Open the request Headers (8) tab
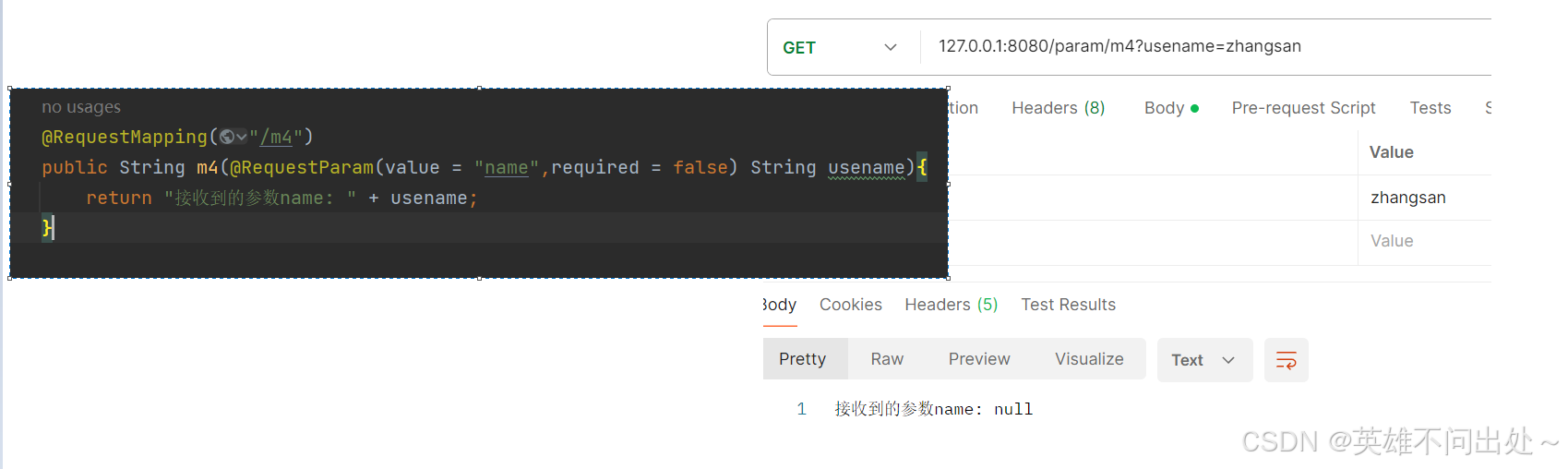The image size is (1568, 469). (x=1058, y=108)
